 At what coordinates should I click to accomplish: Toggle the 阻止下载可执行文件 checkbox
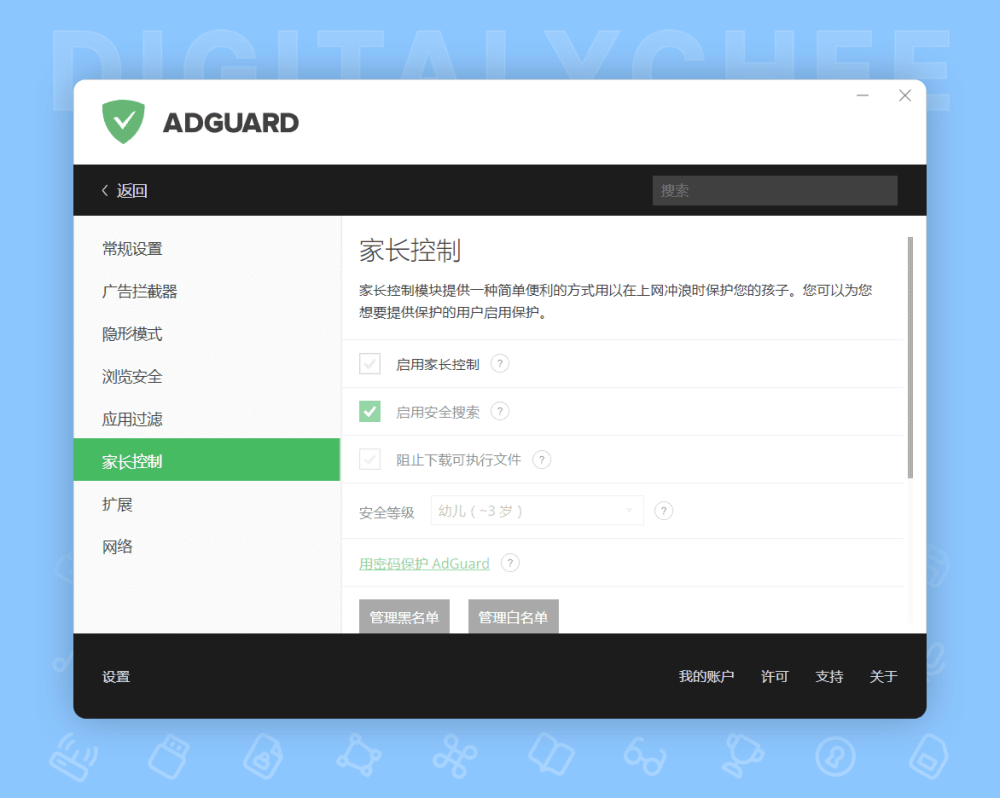coord(370,459)
